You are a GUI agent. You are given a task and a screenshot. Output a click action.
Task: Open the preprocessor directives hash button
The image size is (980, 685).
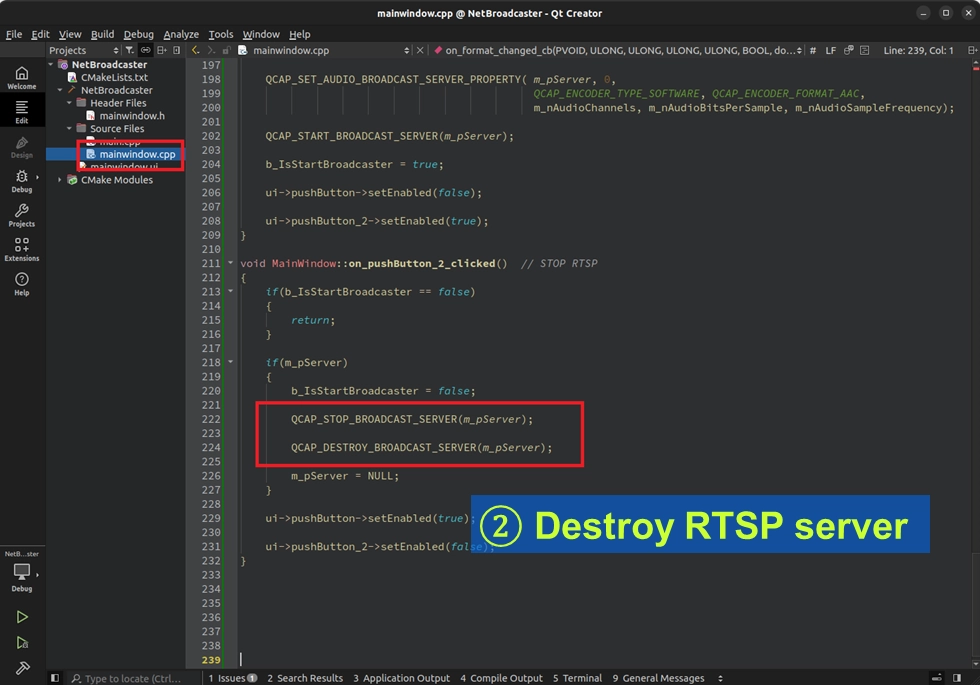point(812,51)
